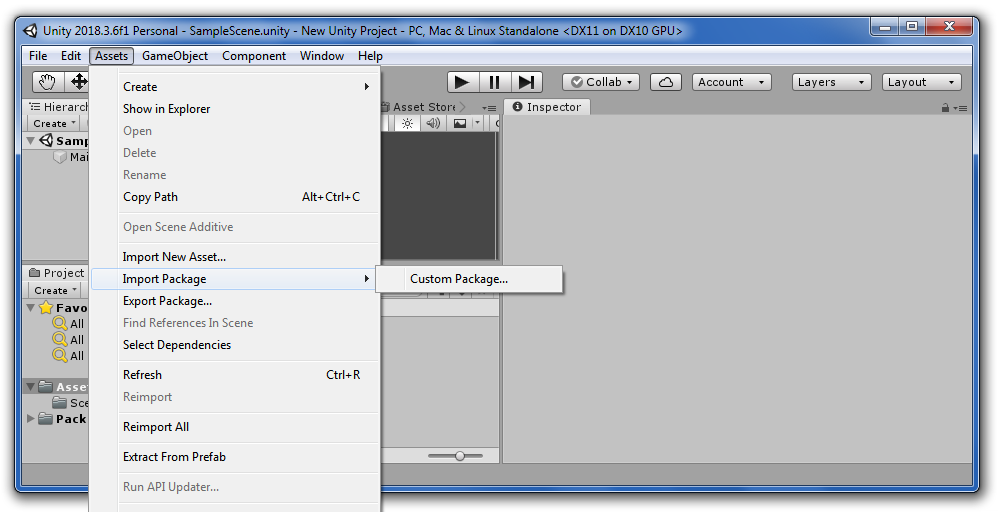Open Hierarchy Create dropdown

pyautogui.click(x=54, y=124)
